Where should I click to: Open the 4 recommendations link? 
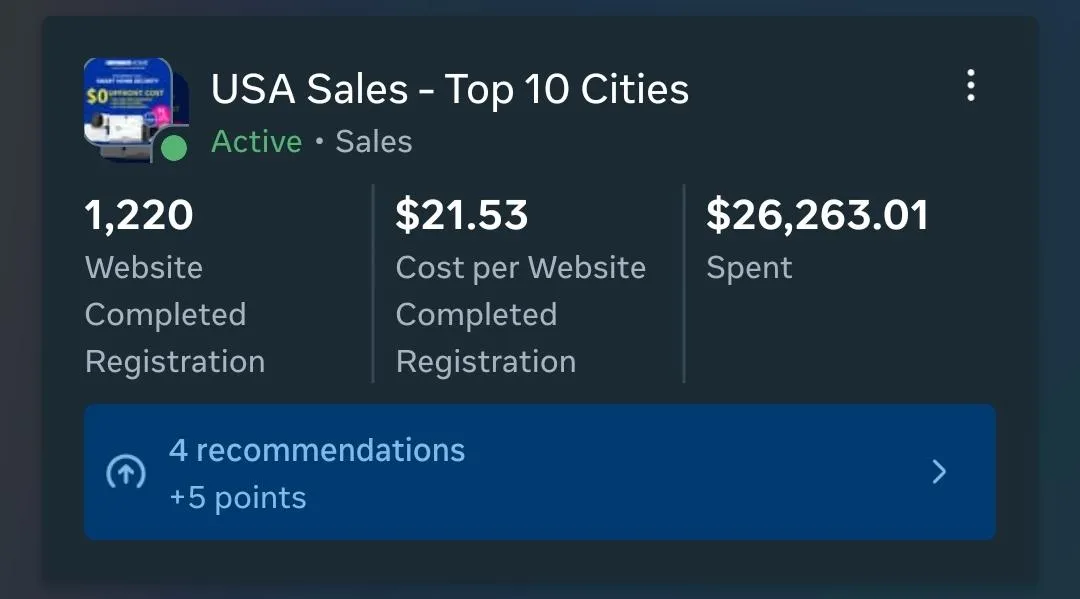[x=316, y=450]
